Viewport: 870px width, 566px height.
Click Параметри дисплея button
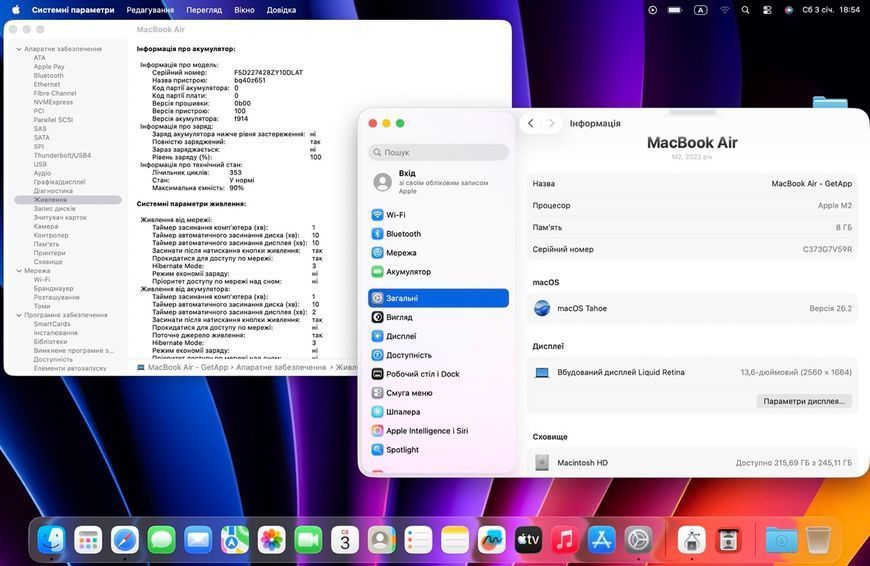click(x=804, y=401)
